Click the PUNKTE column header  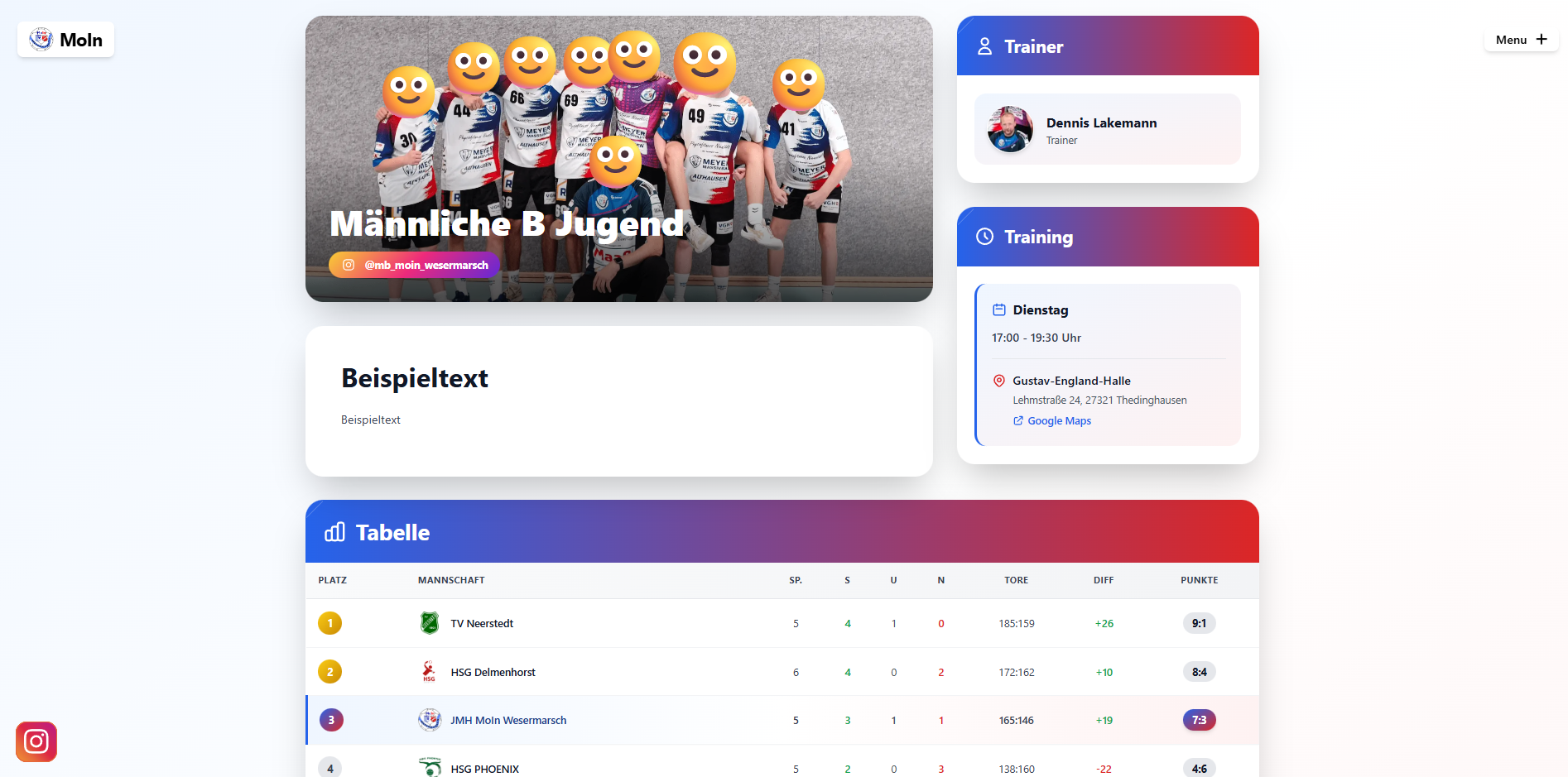1199,580
